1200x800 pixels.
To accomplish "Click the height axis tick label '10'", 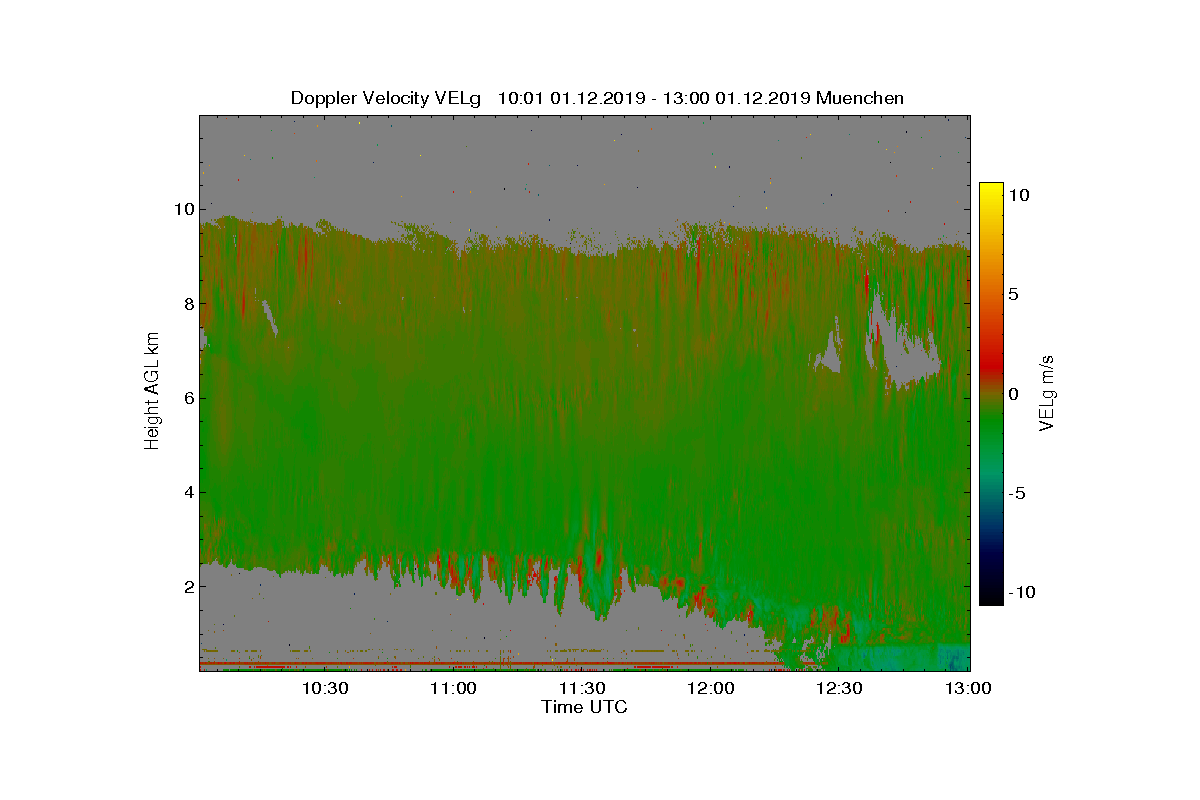I will (183, 209).
